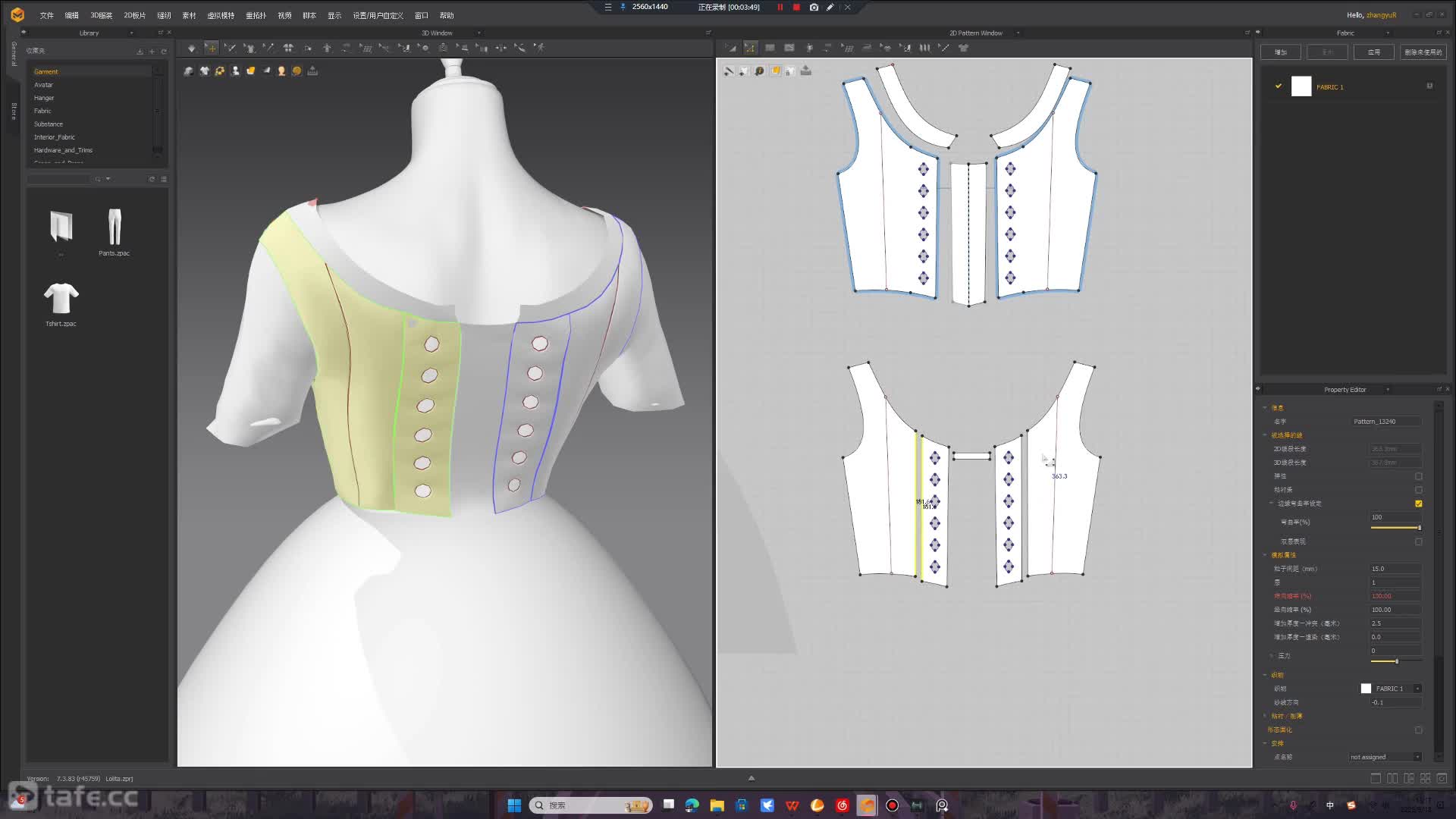The height and width of the screenshot is (819, 1456).
Task: Click the triple-line pleat tool in 2D toolbar
Action: pos(924,48)
